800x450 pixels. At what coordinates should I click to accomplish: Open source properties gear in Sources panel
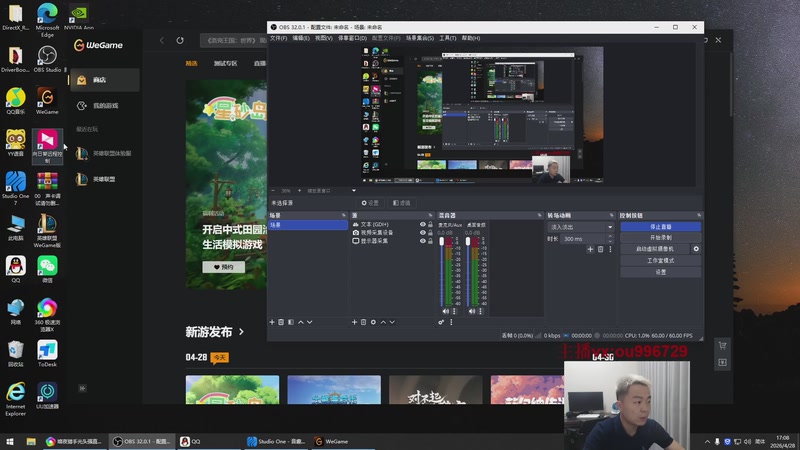373,322
